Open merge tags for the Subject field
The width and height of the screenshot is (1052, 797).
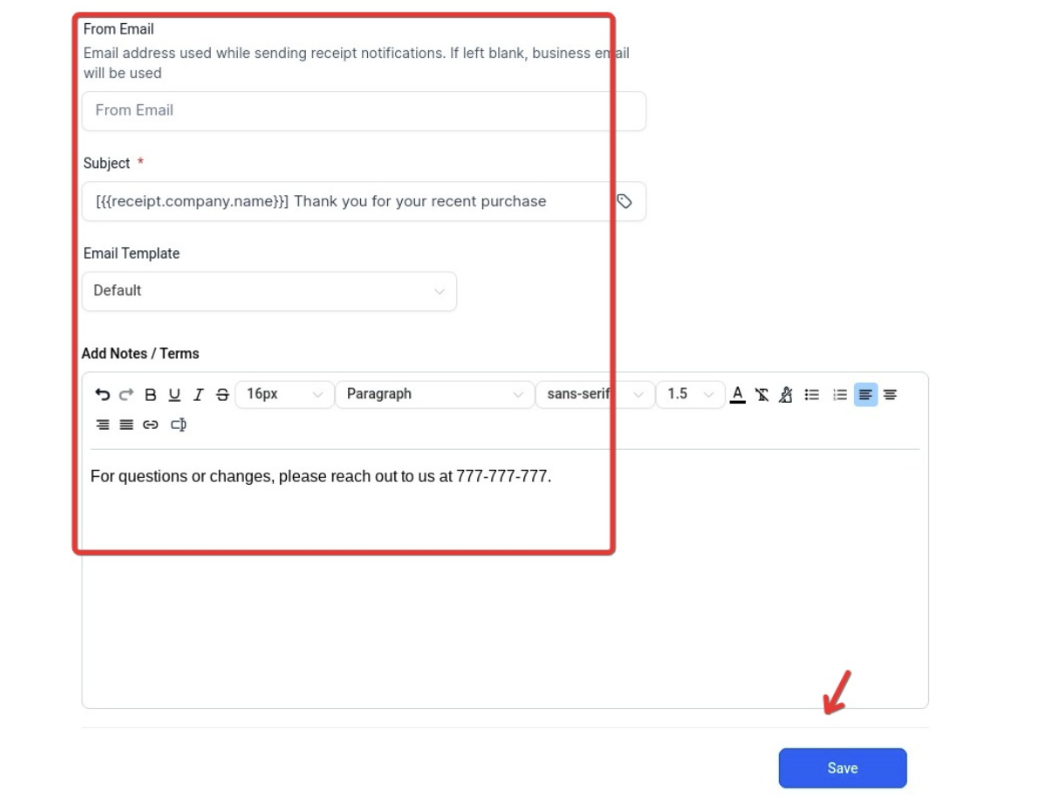pos(625,201)
